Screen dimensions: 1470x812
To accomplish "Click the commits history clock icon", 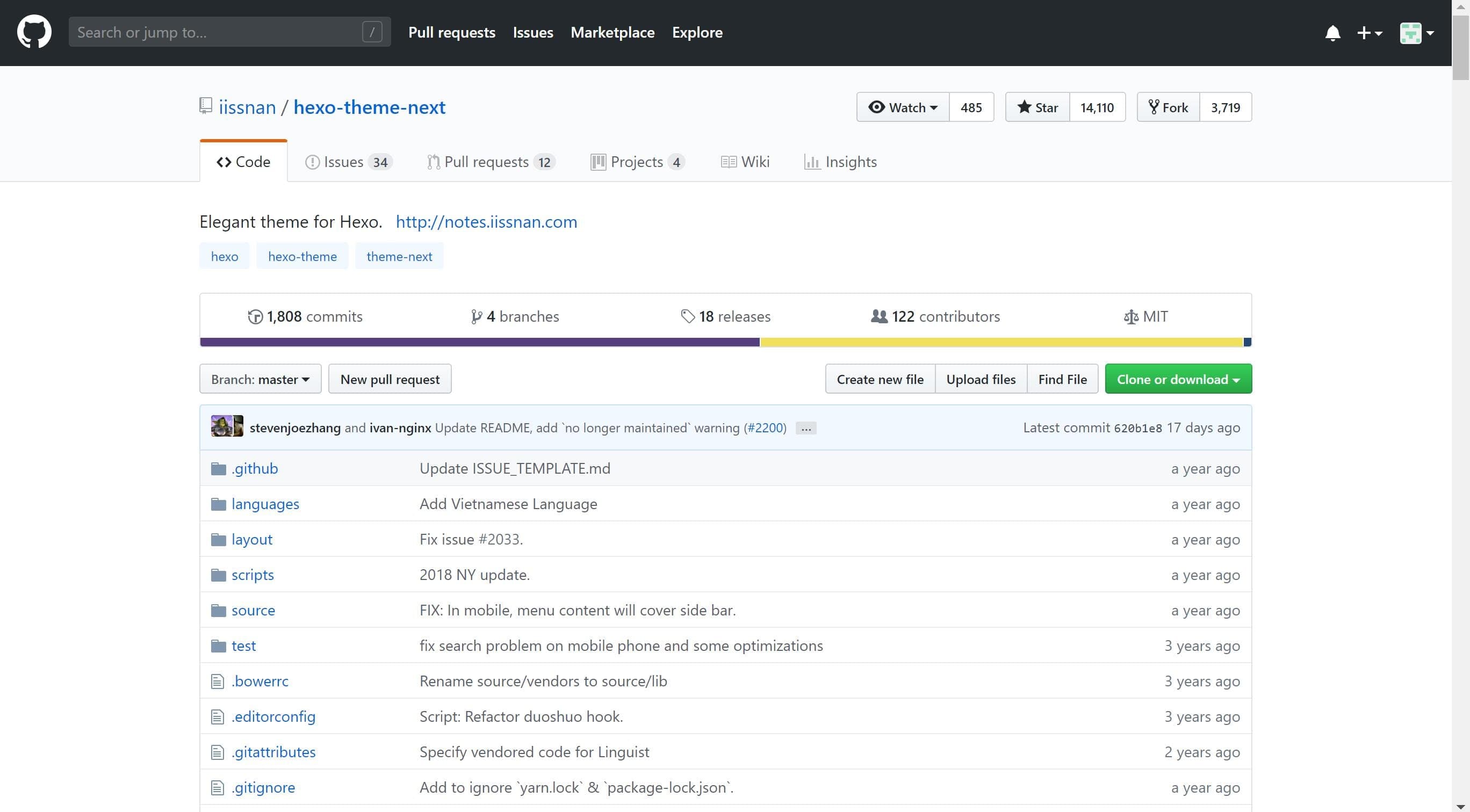I will (x=255, y=316).
